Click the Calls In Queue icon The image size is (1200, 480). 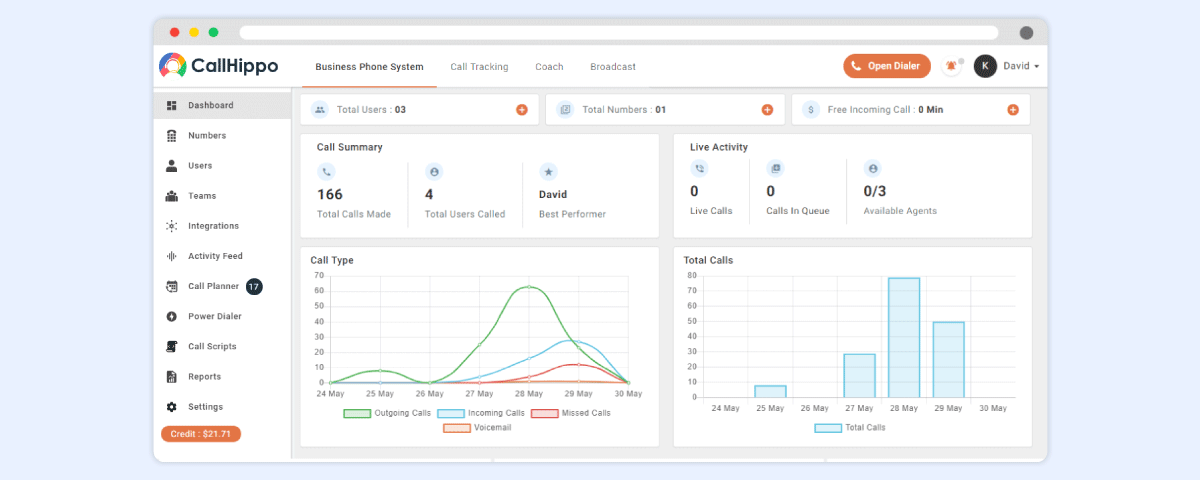[x=775, y=168]
